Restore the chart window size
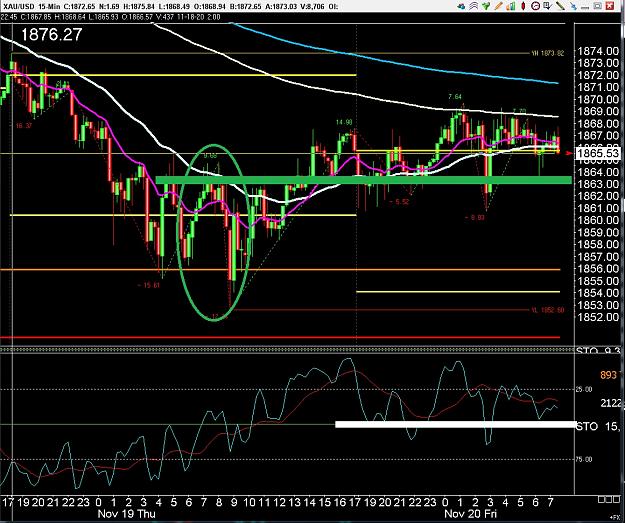625x523 pixels. pyautogui.click(x=597, y=6)
